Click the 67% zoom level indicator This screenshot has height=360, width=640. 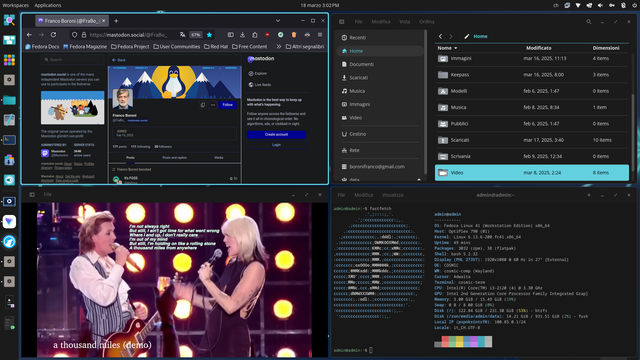click(196, 35)
